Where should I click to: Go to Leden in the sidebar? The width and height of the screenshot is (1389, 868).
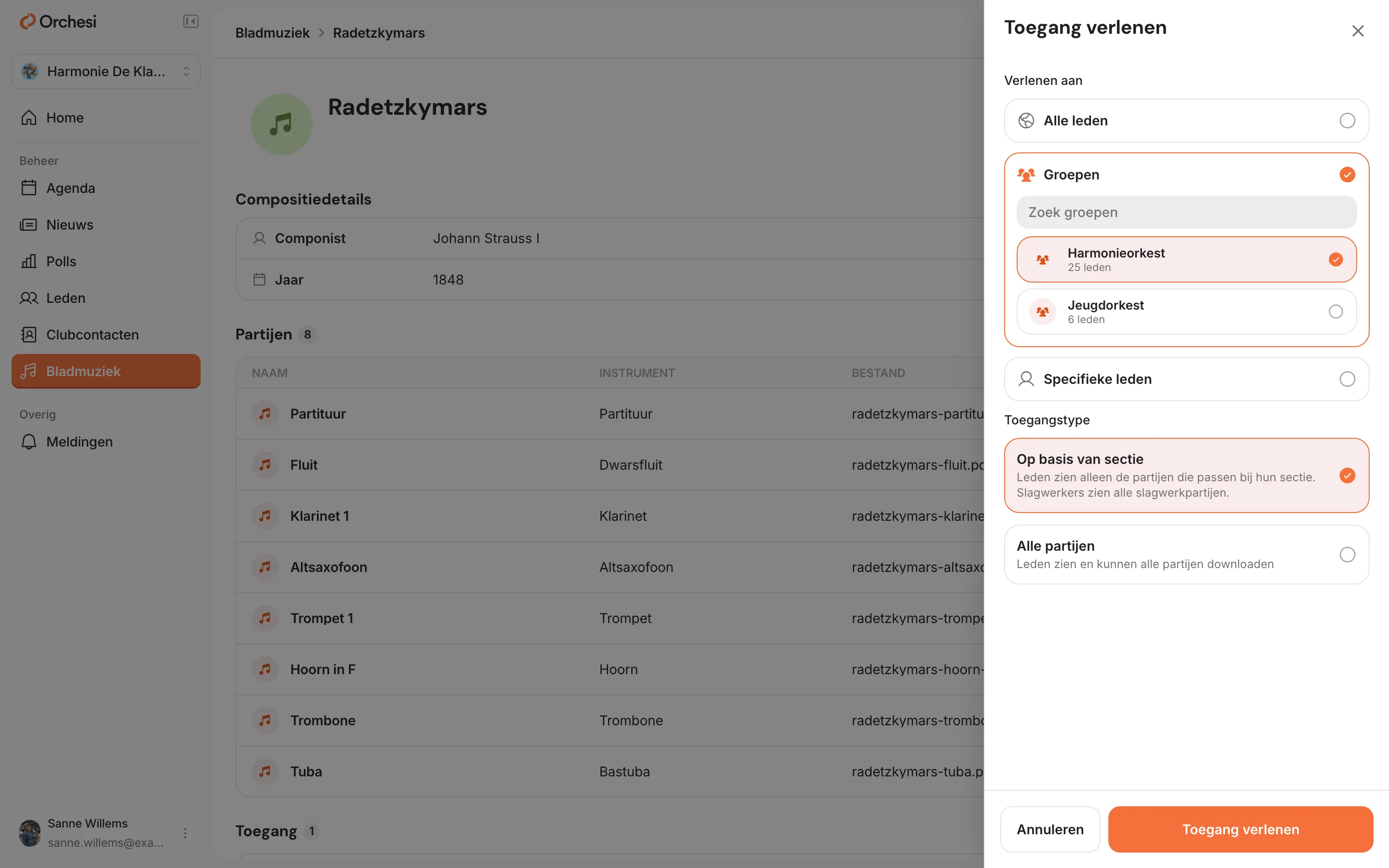pos(66,298)
